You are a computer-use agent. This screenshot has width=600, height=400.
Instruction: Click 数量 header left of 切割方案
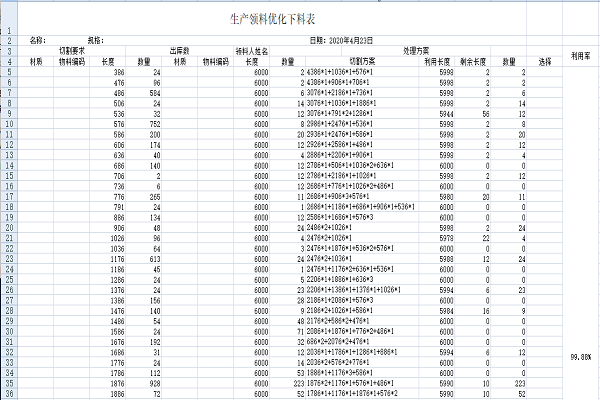(288, 61)
